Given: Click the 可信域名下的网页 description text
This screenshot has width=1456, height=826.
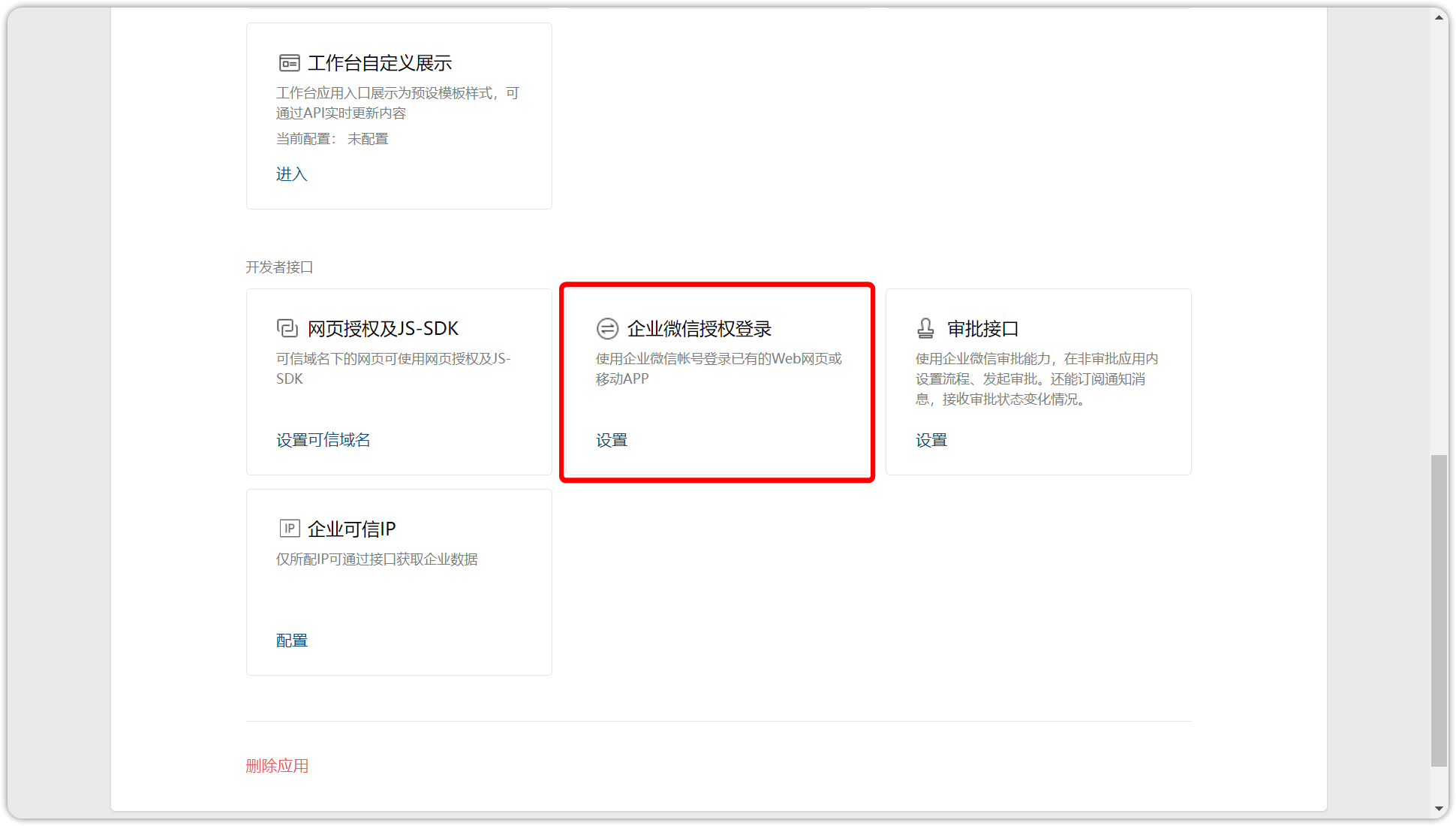Looking at the screenshot, I should pos(393,369).
